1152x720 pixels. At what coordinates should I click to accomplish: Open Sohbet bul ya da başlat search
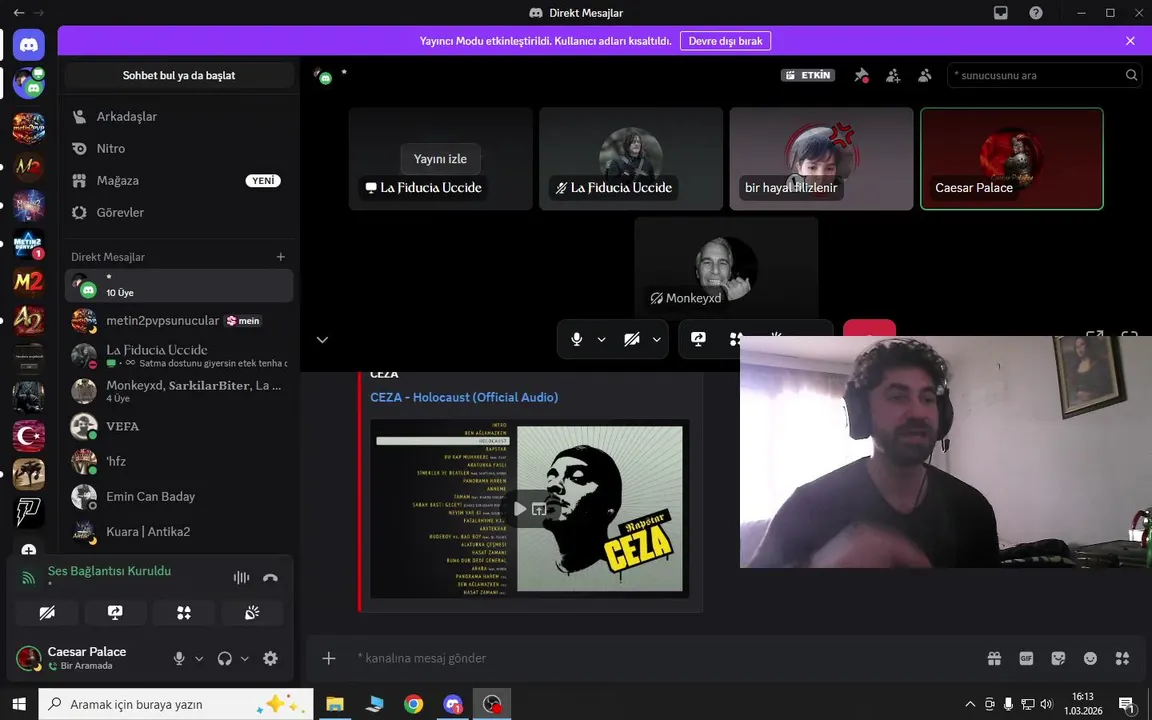point(179,75)
